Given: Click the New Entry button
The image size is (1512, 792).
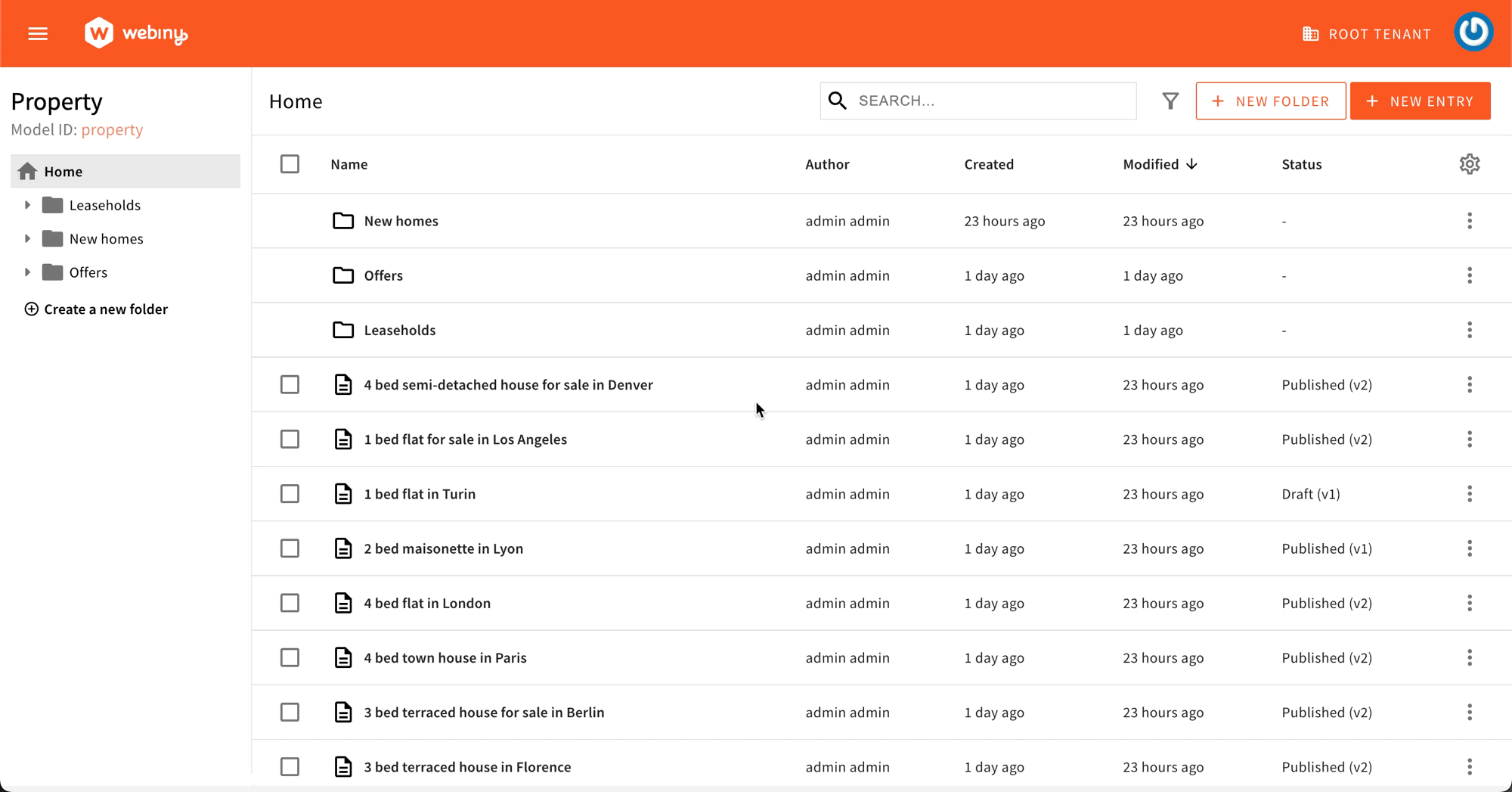Looking at the screenshot, I should click(x=1420, y=101).
